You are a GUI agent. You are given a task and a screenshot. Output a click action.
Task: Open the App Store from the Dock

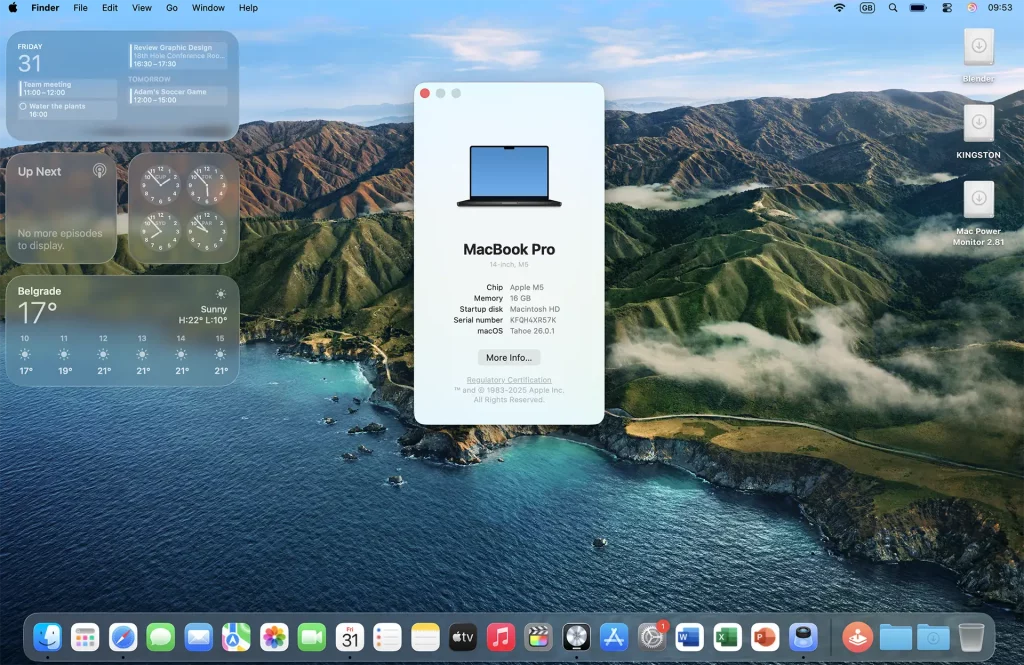613,637
